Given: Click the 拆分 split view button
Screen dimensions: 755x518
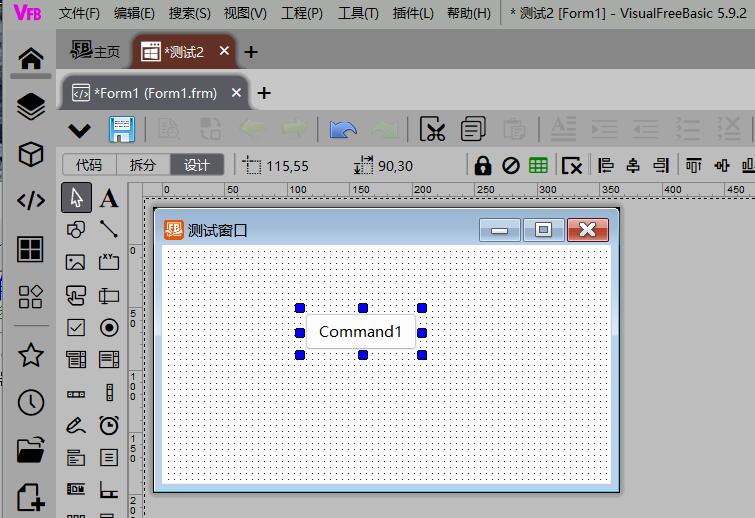Looking at the screenshot, I should coord(143,165).
